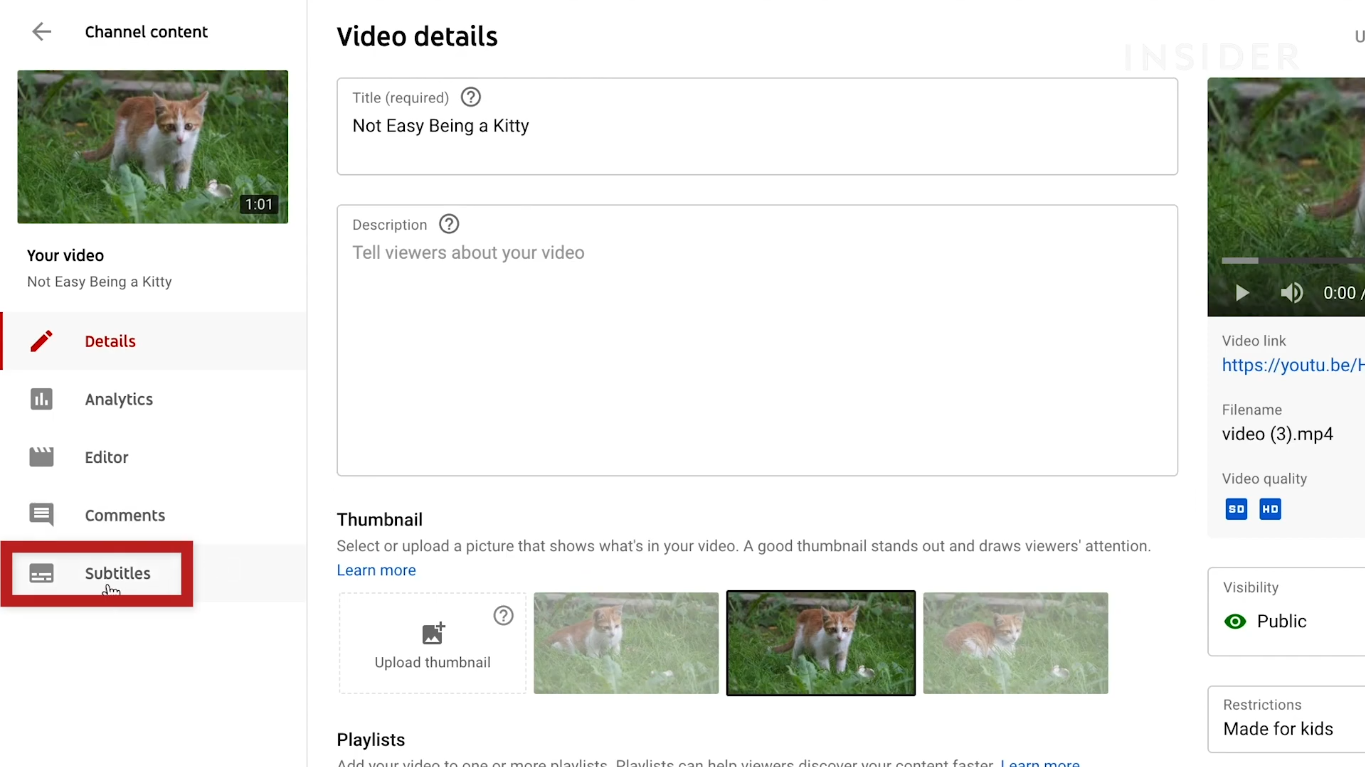Play the video preview
Screen dimensions: 1365x767
[1242, 293]
